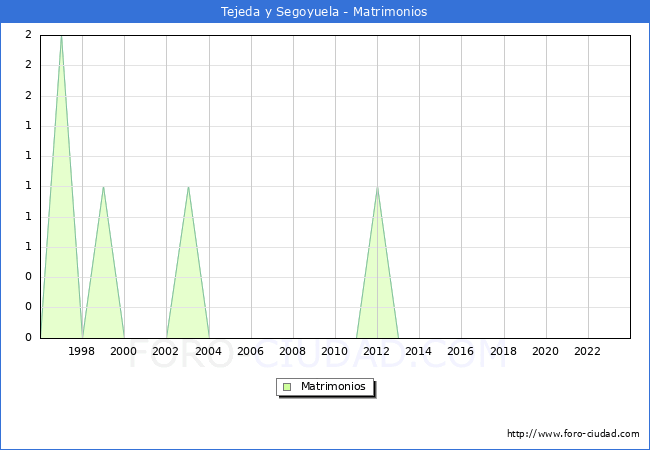
Task: Click the 2012 peak data point
Action: pos(377,187)
